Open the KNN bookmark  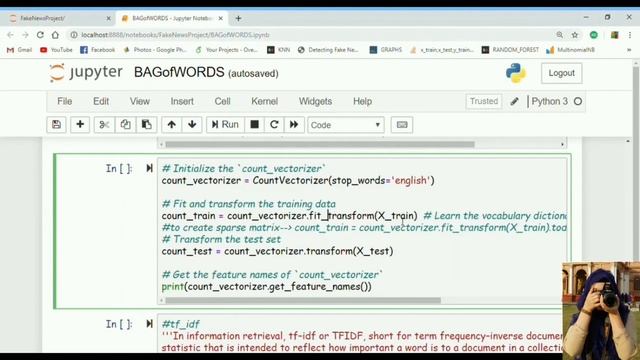coord(278,50)
